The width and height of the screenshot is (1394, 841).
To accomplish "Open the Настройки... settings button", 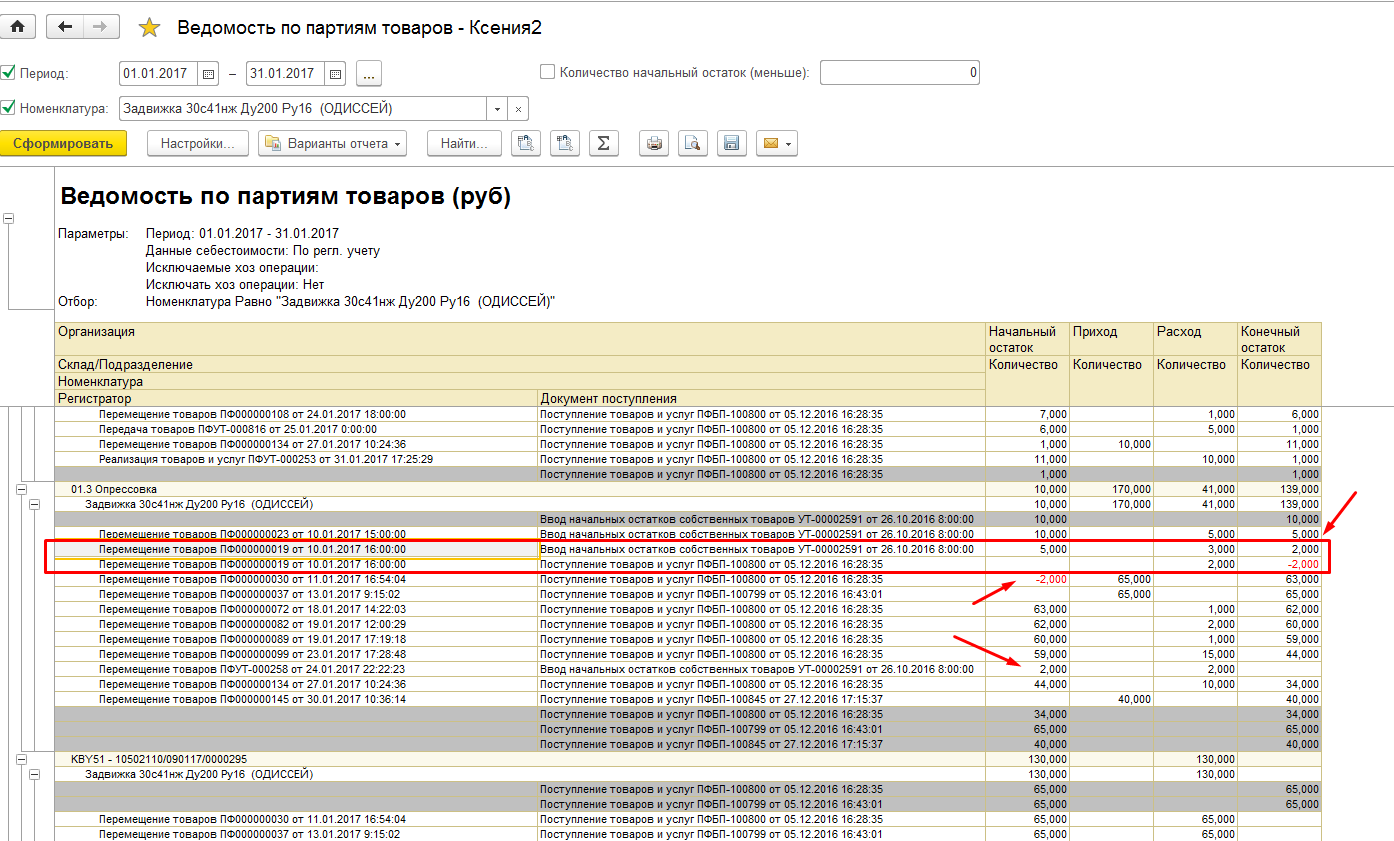I will click(197, 144).
